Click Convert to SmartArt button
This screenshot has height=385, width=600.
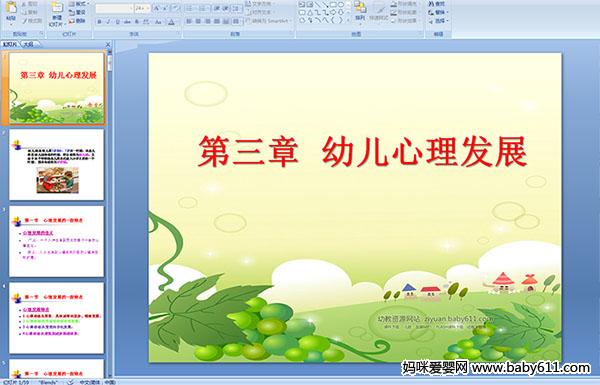(x=268, y=21)
